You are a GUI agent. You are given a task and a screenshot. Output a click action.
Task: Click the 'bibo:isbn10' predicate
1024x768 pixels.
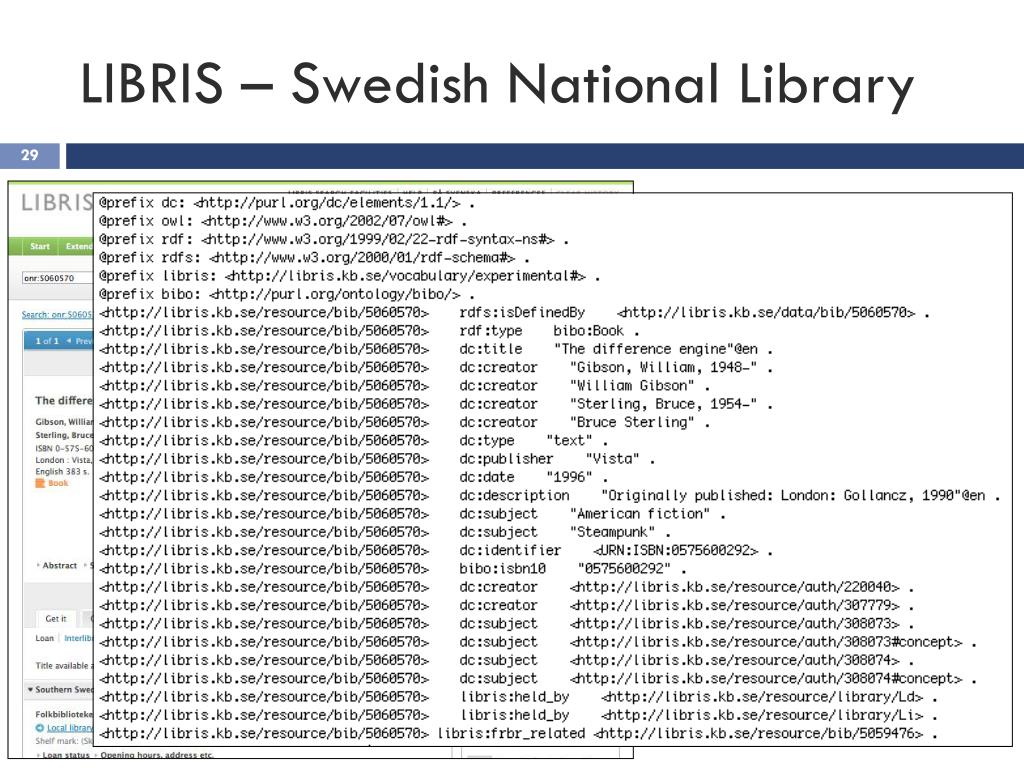502,569
